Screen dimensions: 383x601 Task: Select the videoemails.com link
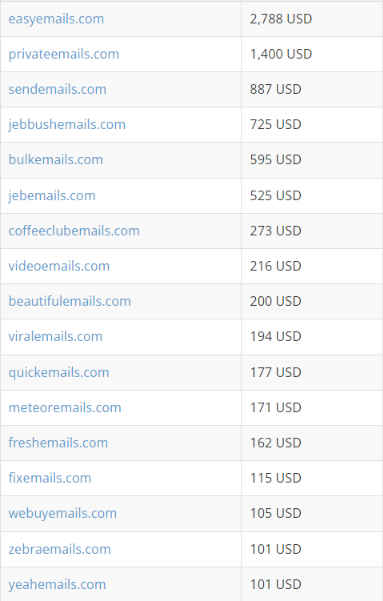[59, 266]
